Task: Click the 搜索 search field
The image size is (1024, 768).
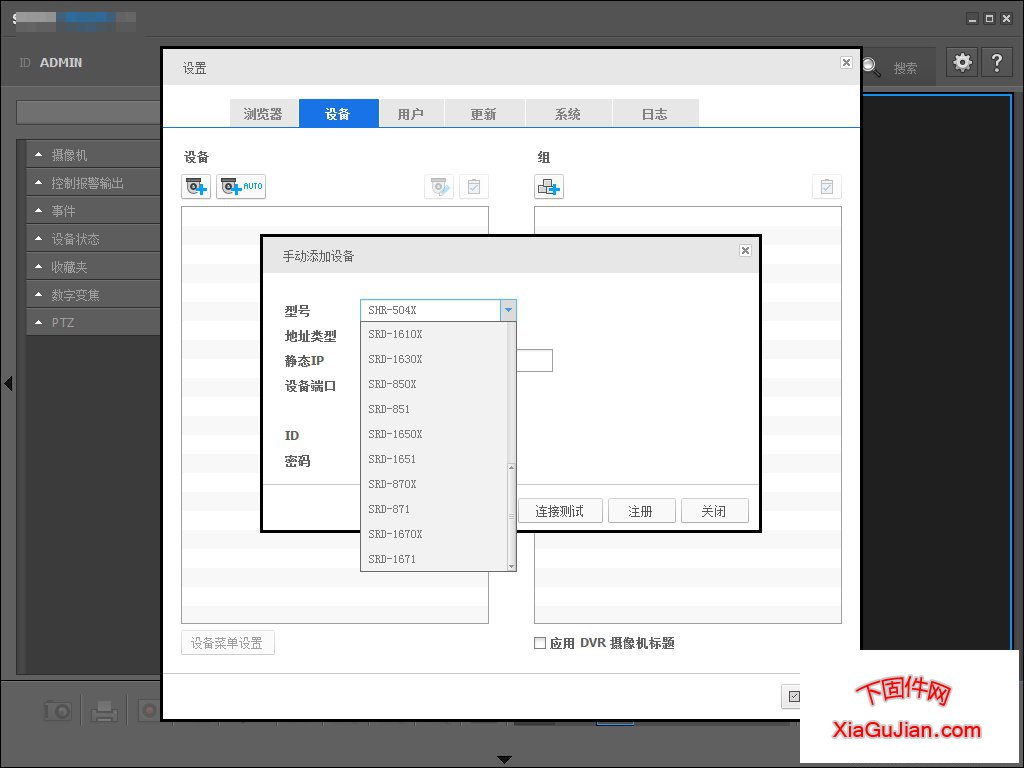Action: 905,68
